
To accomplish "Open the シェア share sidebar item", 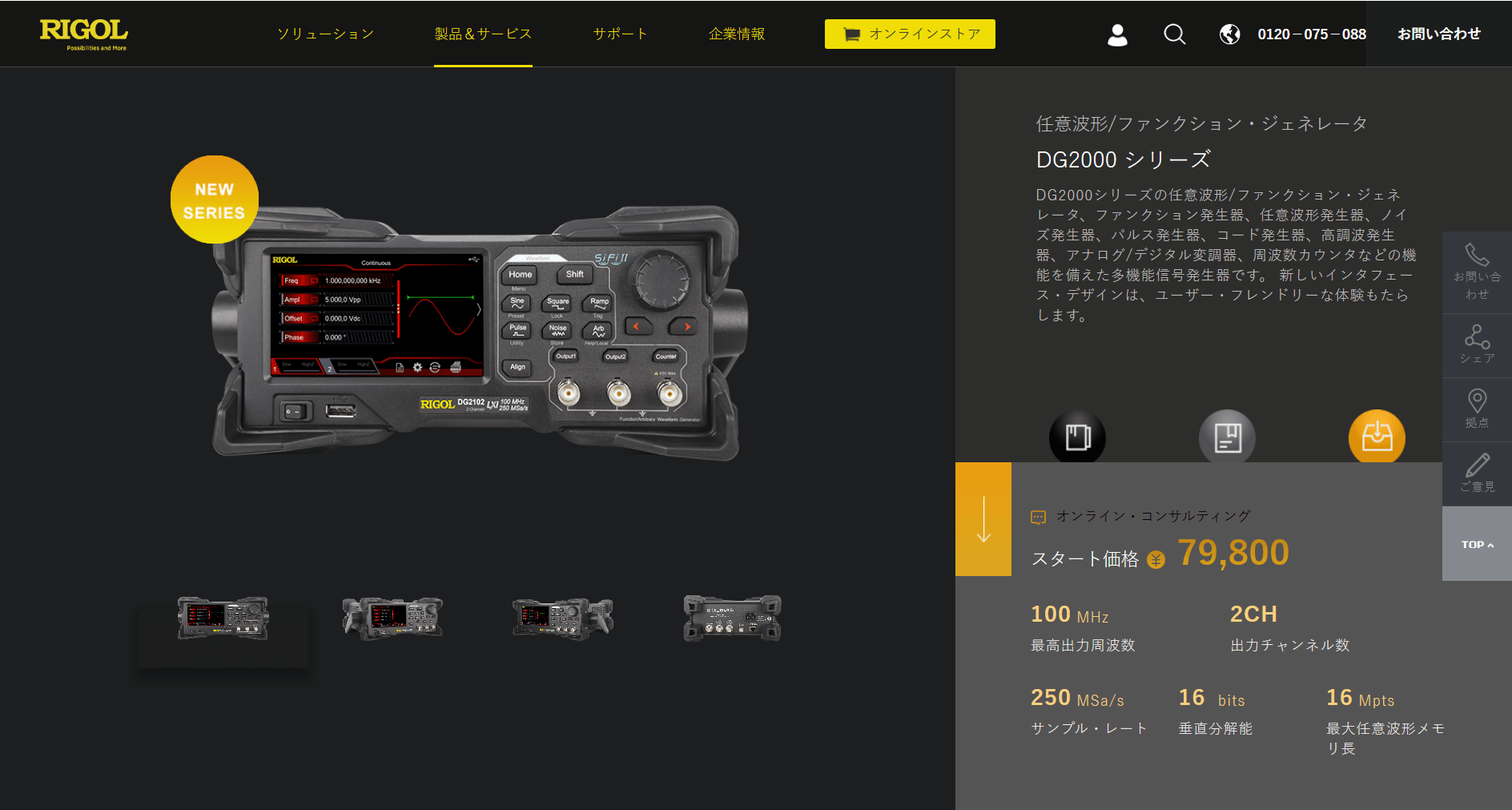I will pyautogui.click(x=1477, y=345).
